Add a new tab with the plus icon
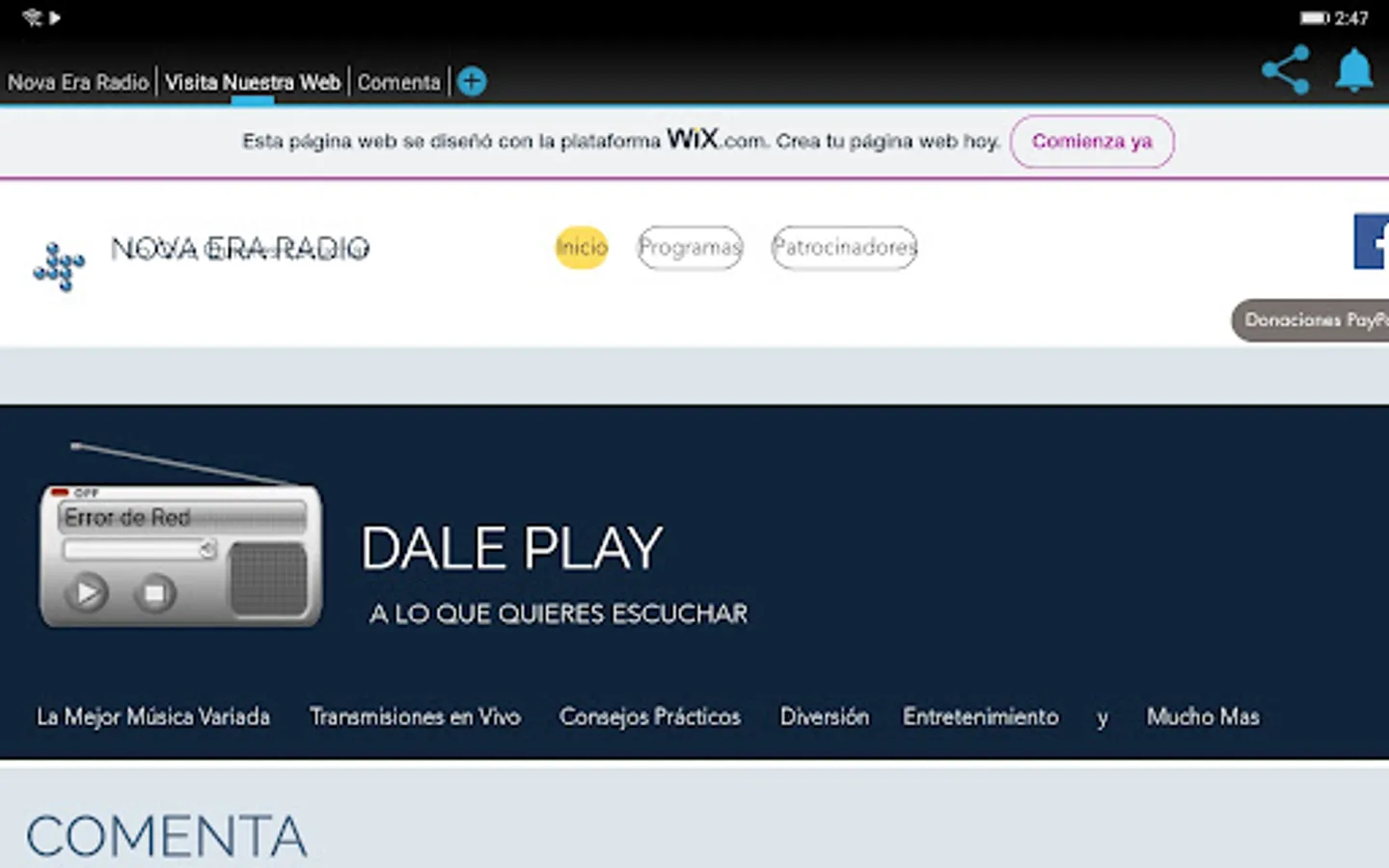Viewport: 1389px width, 868px height. [472, 81]
